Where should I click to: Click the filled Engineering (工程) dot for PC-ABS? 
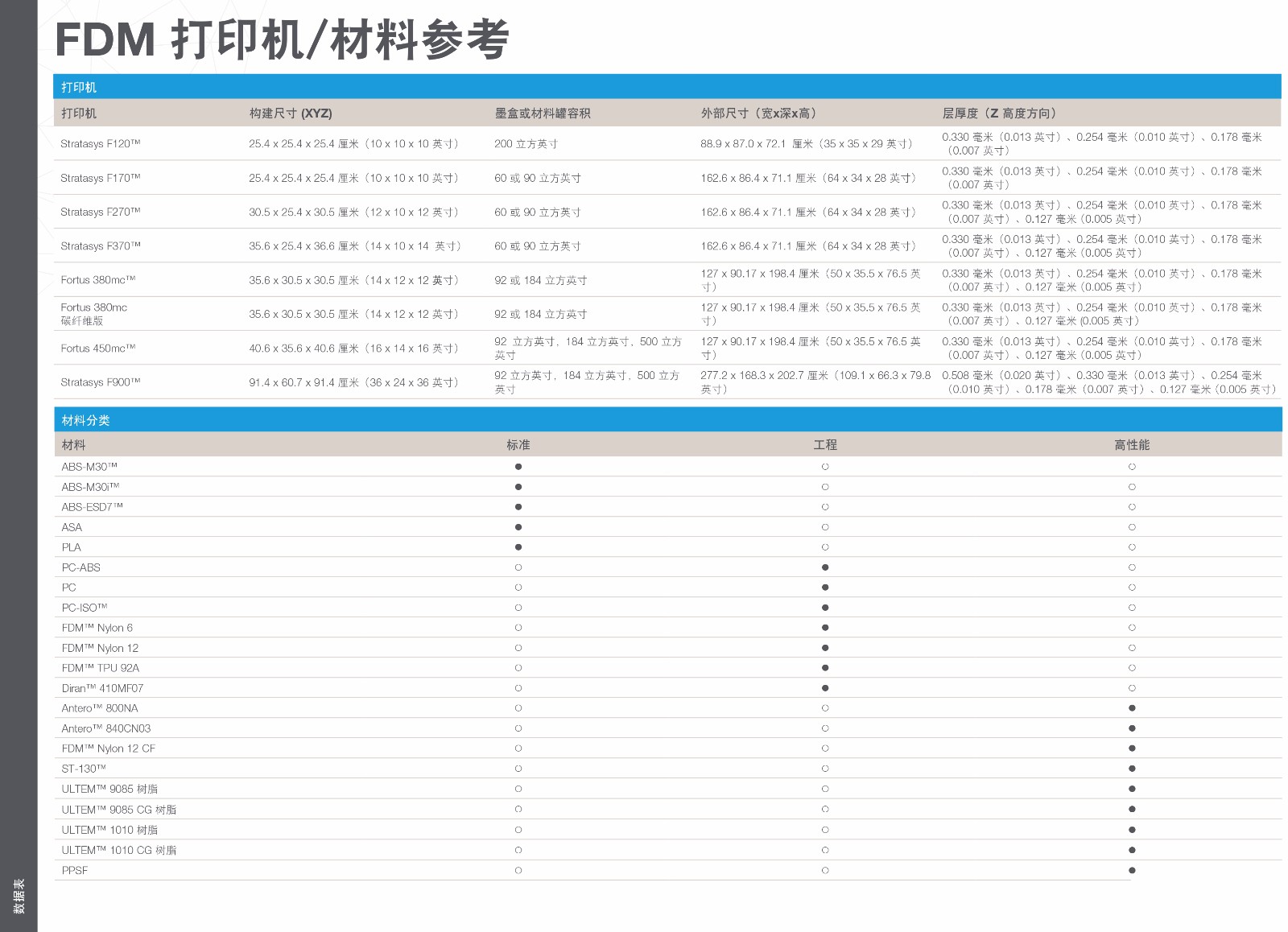point(825,567)
